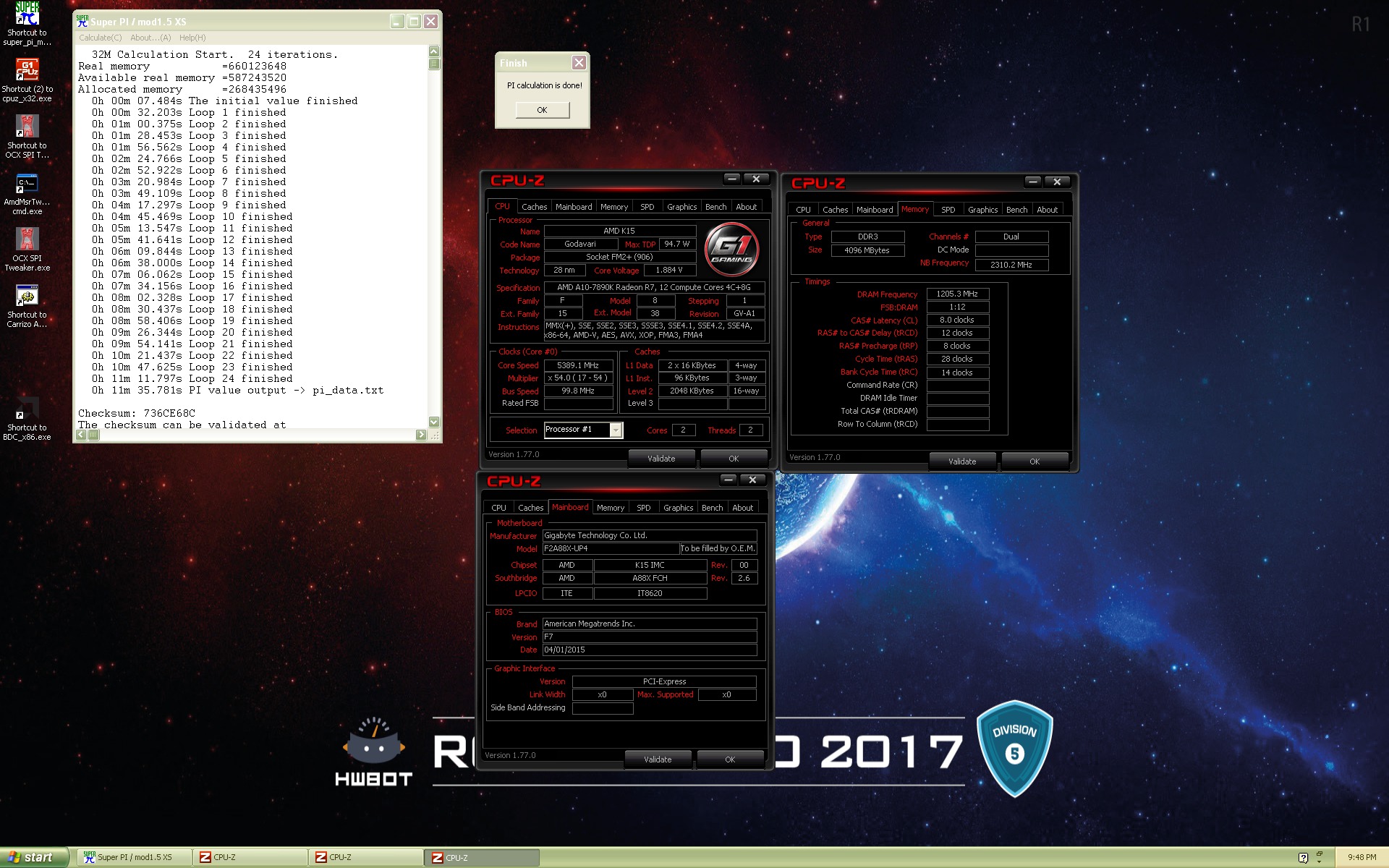
Task: Open the Calculate(C) menu in Super PI
Action: pyautogui.click(x=100, y=38)
